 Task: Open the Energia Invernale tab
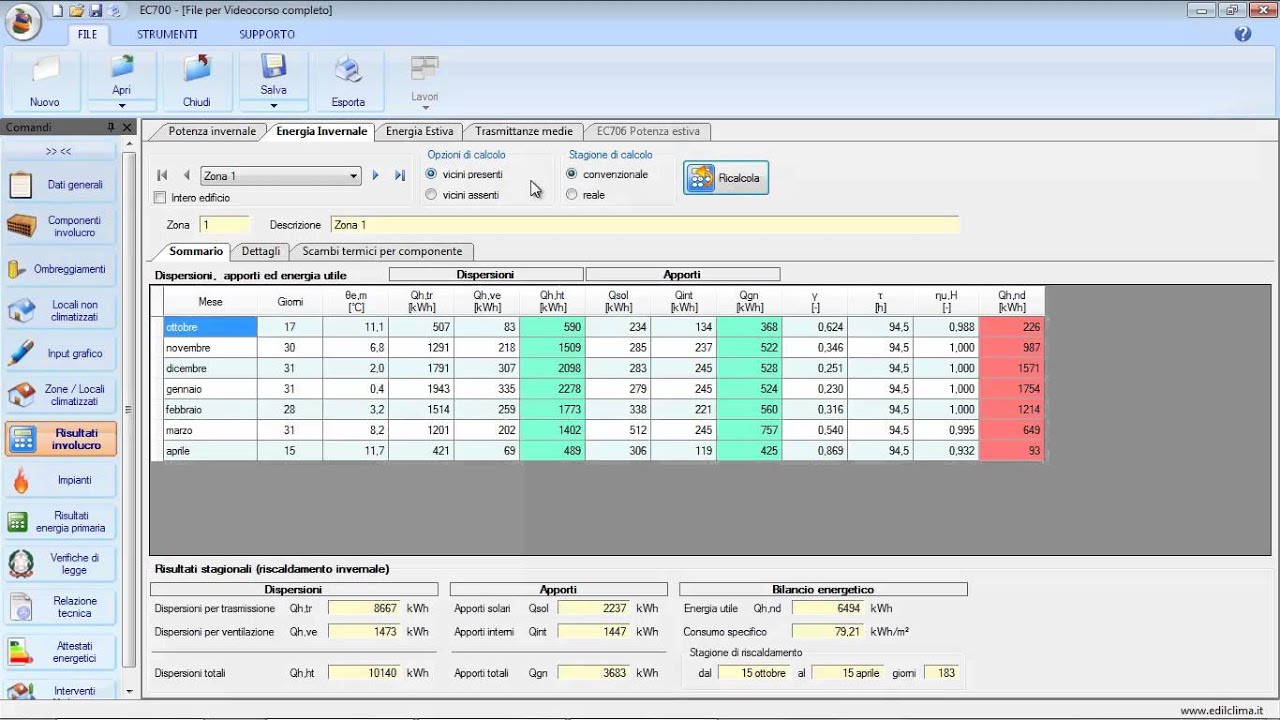tap(321, 131)
